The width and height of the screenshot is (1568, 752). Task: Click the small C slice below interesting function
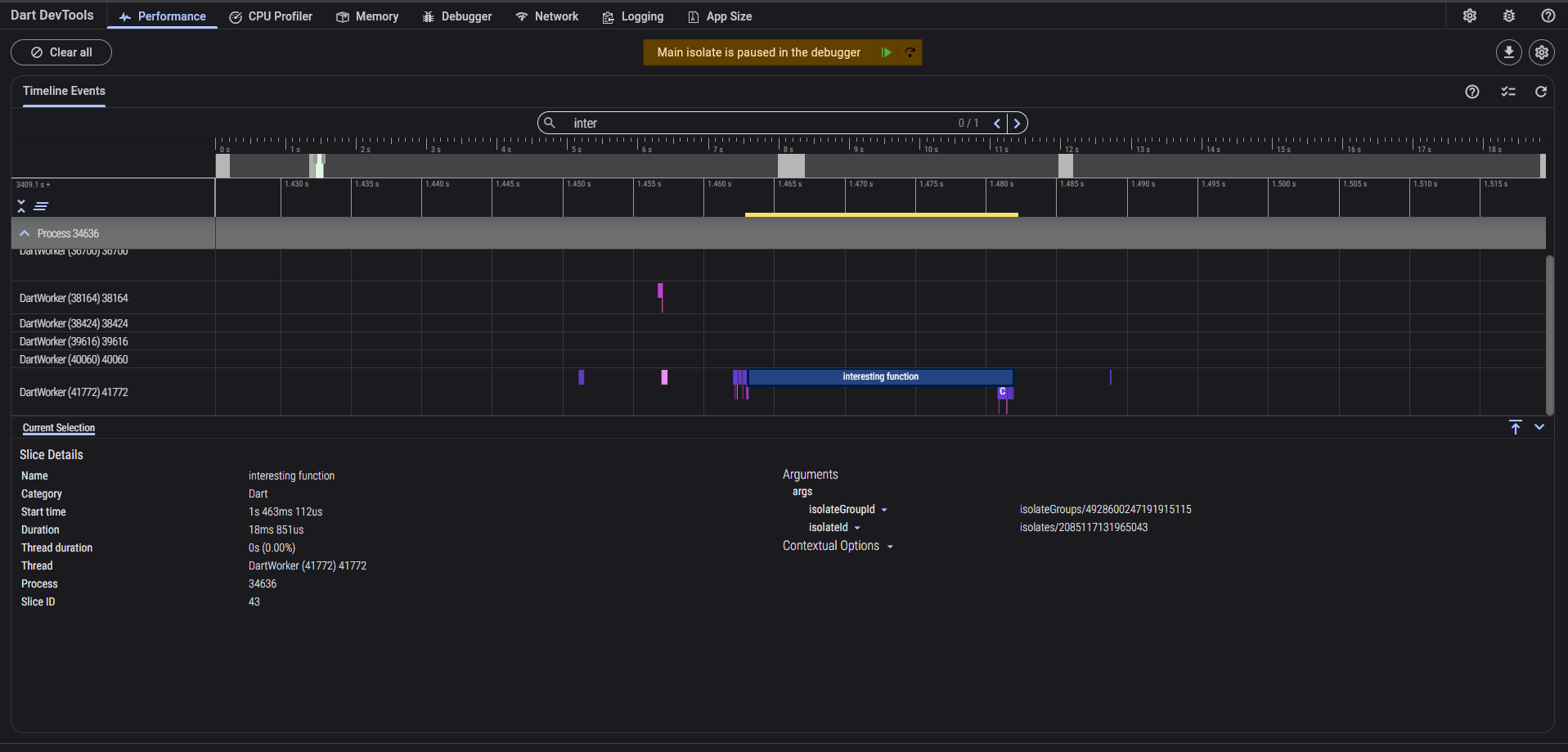pos(1002,392)
